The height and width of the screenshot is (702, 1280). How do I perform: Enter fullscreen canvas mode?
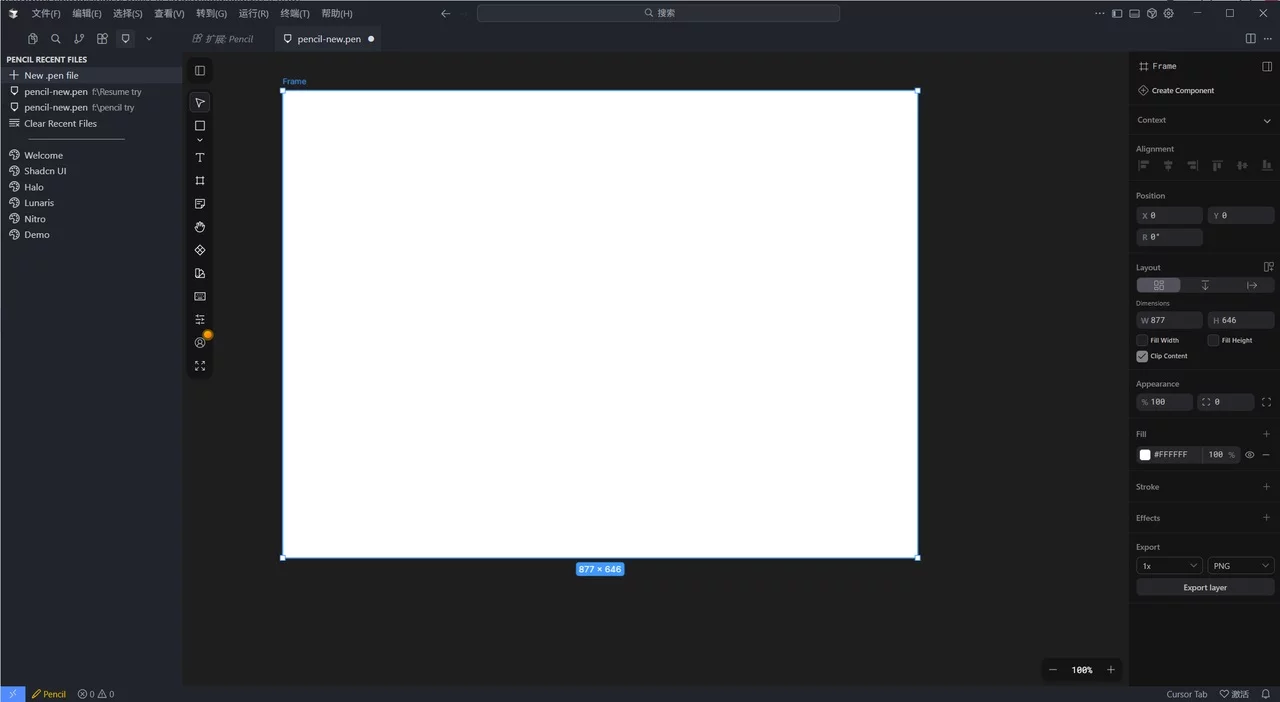(x=200, y=366)
